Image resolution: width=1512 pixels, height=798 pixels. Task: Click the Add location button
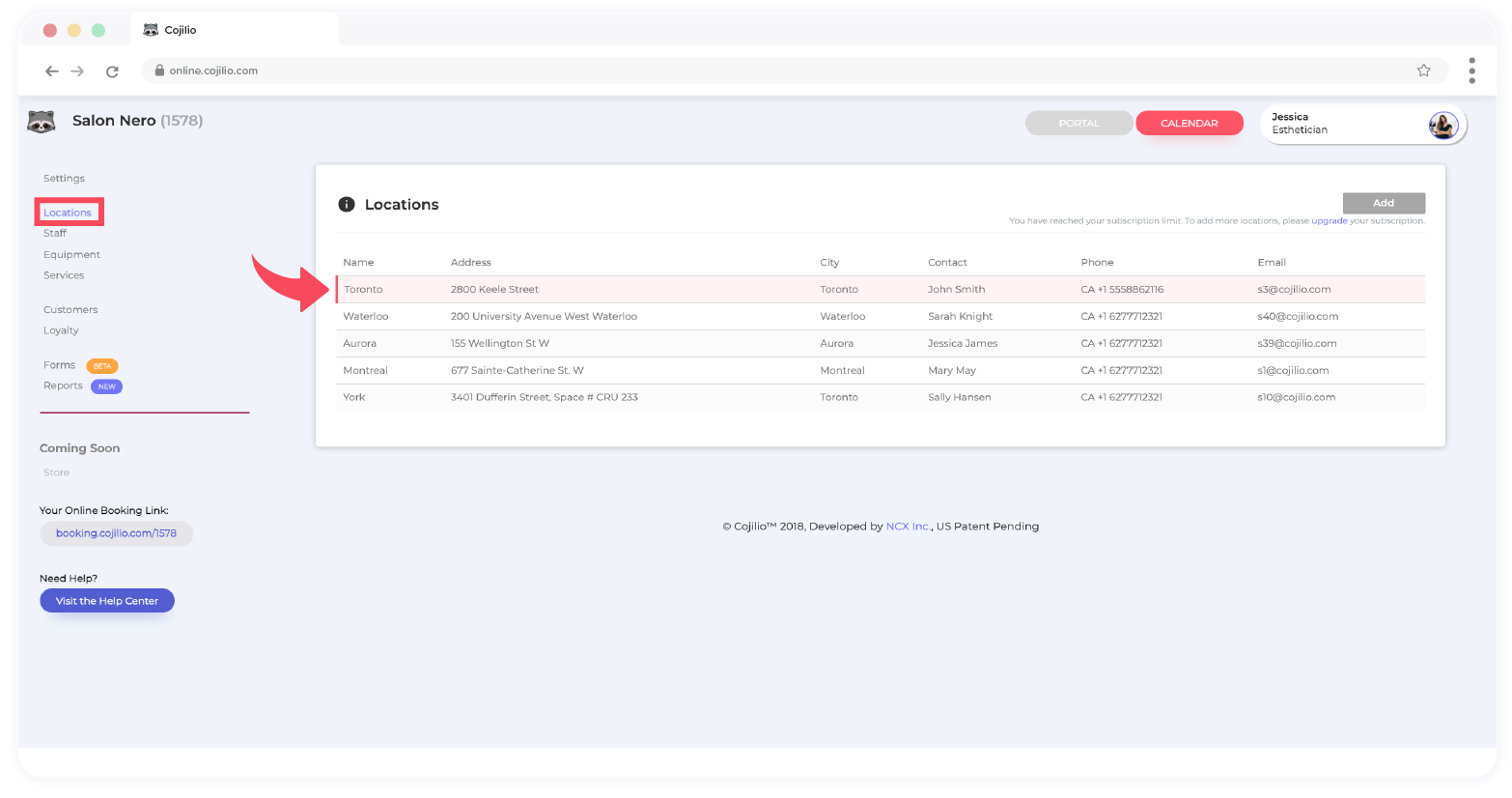click(x=1383, y=203)
